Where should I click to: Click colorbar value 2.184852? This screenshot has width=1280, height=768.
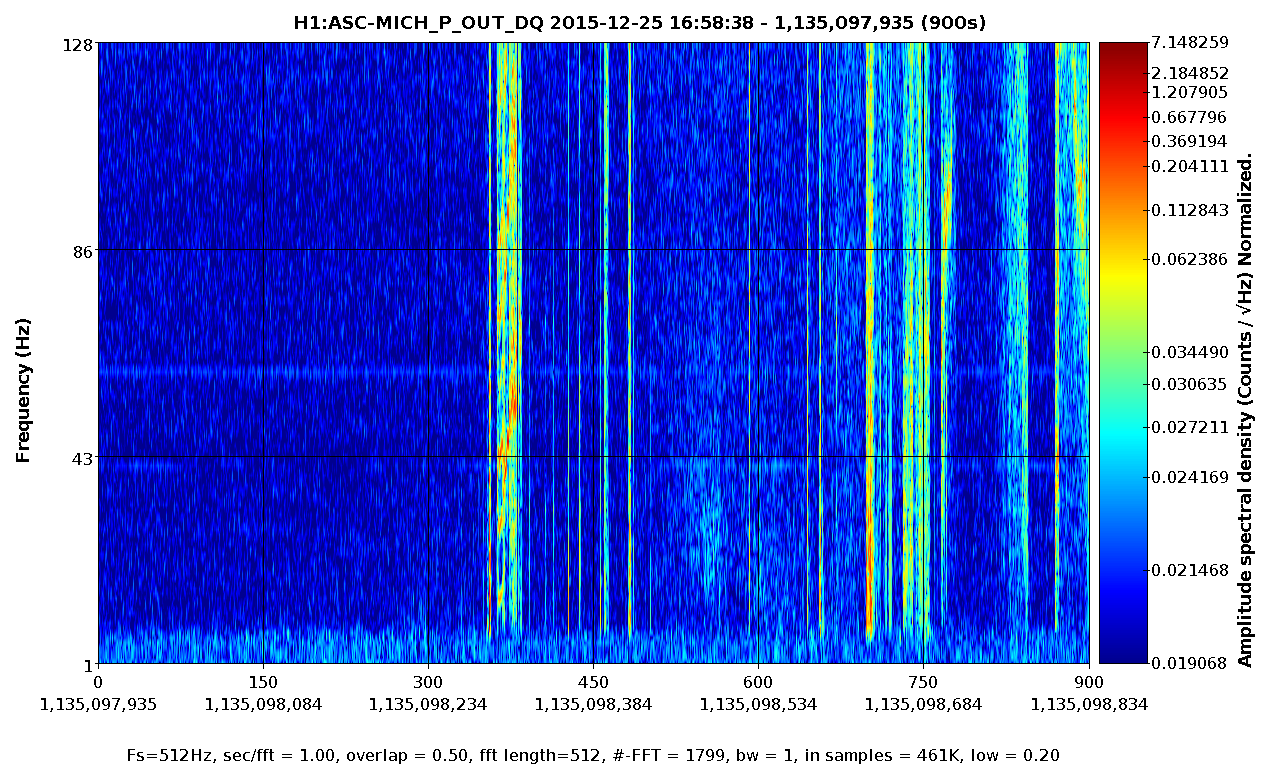[x=1190, y=73]
